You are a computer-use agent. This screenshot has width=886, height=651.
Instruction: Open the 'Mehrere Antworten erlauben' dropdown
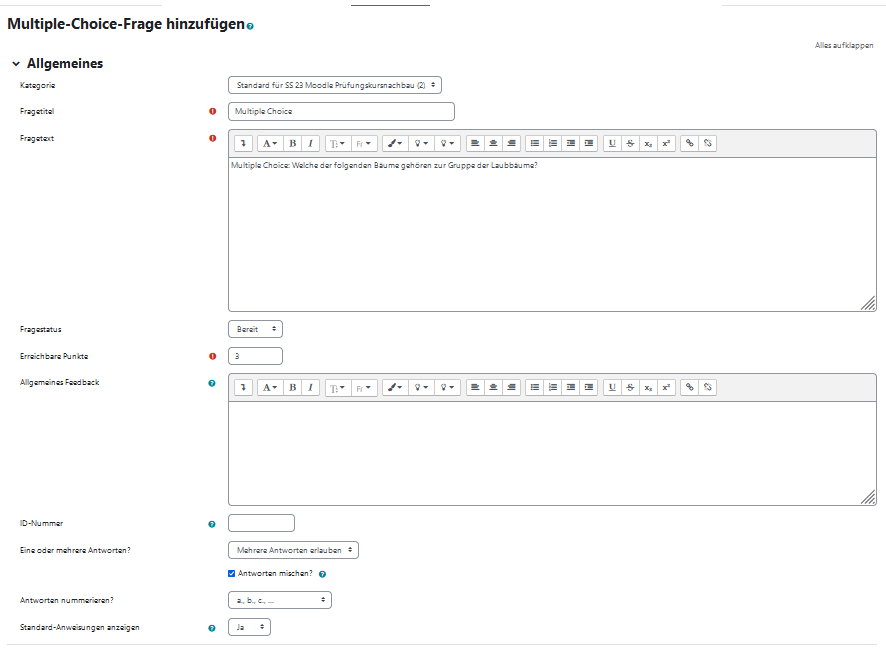point(293,550)
